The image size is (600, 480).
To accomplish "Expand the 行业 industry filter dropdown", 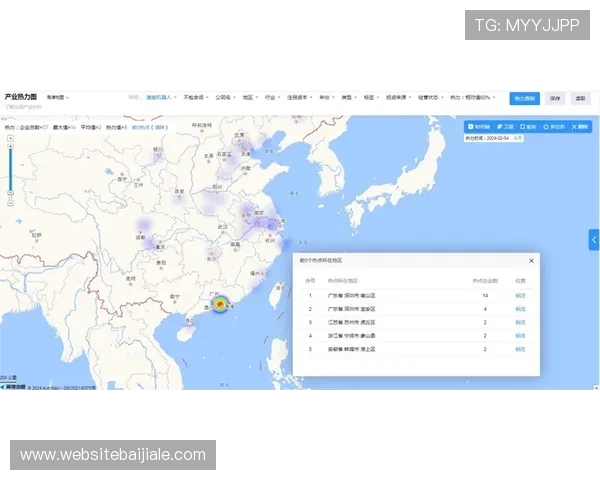I will tap(271, 98).
